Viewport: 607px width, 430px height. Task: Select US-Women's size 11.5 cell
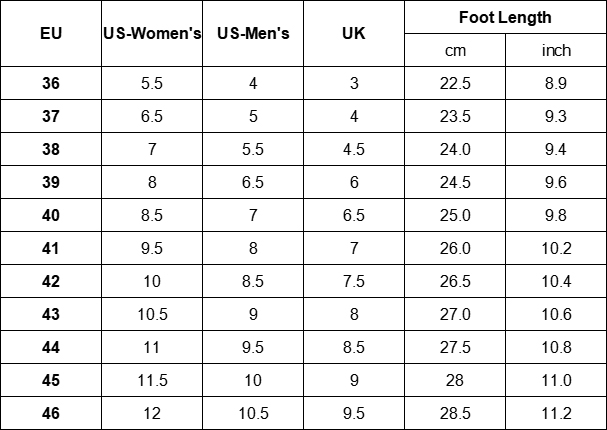152,380
